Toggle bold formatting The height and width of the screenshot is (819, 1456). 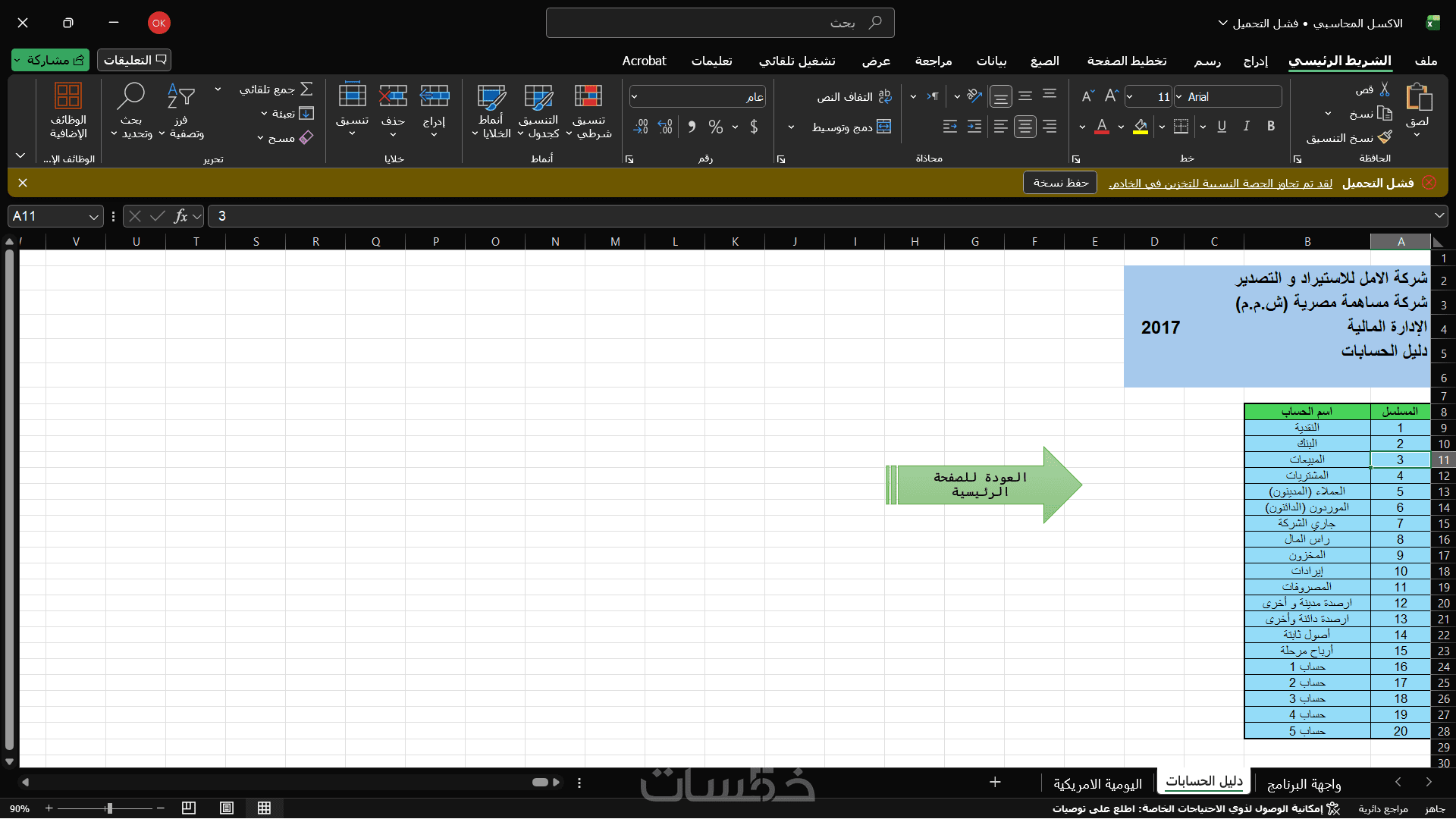1271,127
